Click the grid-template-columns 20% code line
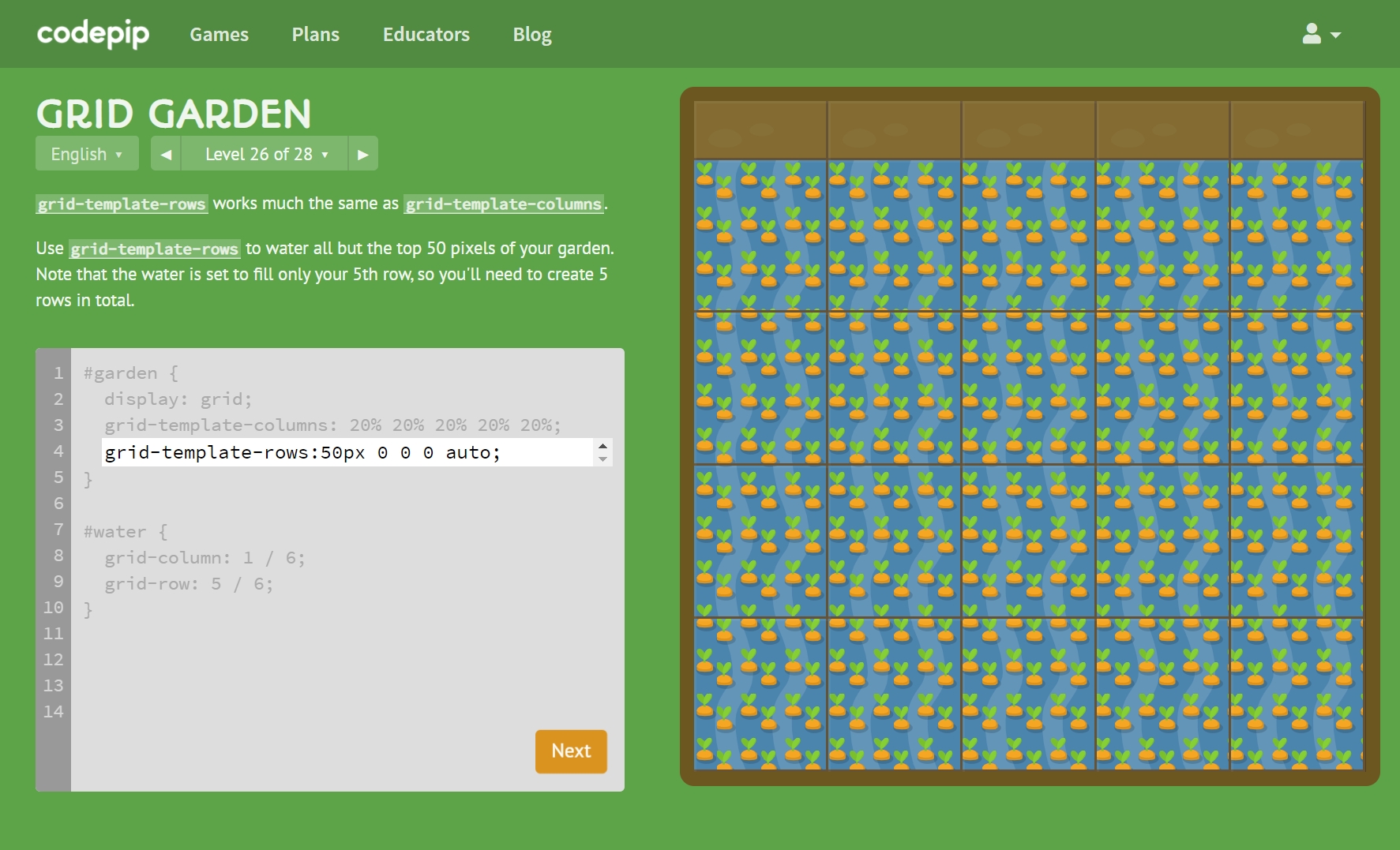1400x850 pixels. coord(333,425)
